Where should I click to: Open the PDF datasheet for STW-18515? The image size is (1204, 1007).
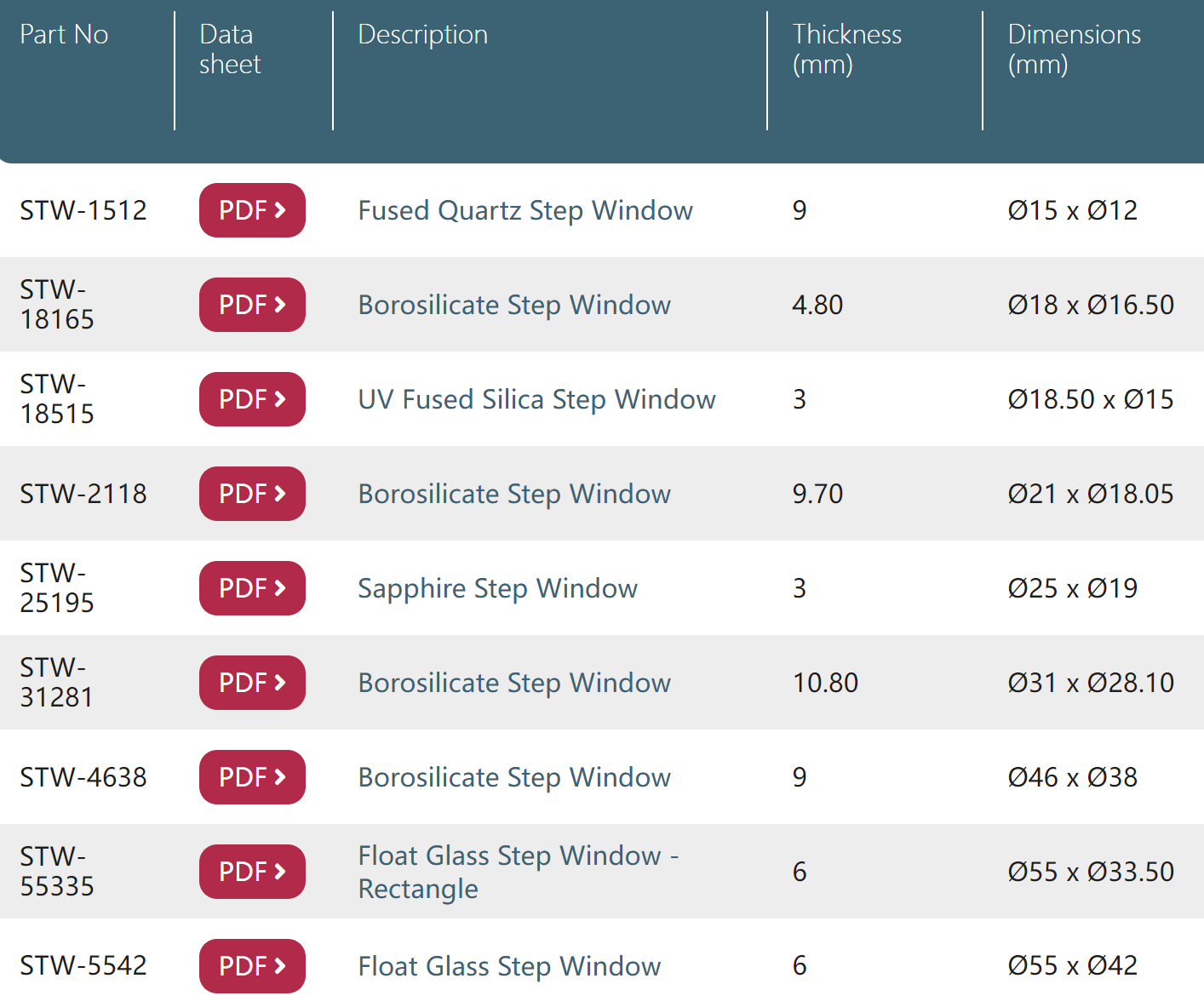(x=252, y=399)
